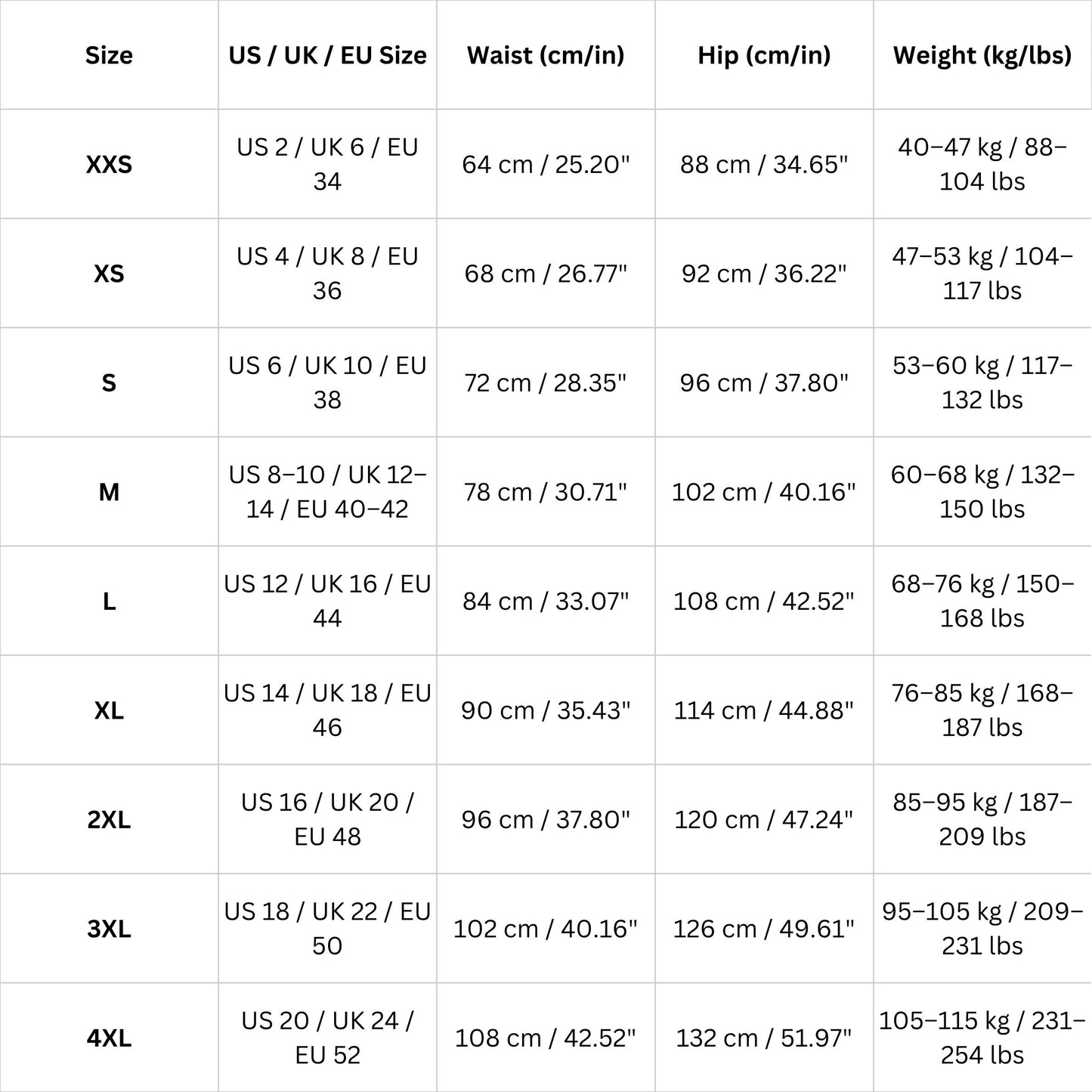Select the 90 cm / 35.43" waist cell
1092x1092 pixels.
tap(546, 710)
